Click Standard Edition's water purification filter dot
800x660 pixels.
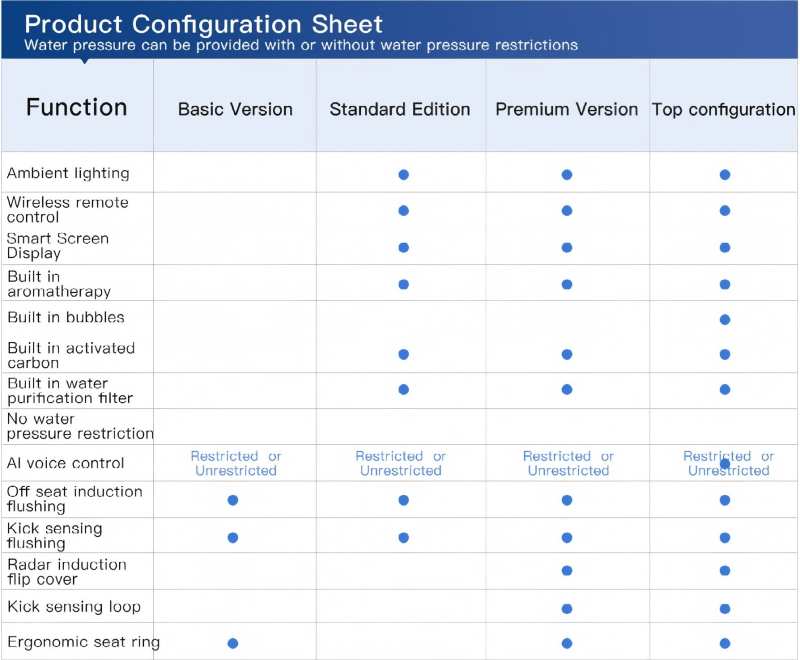coord(404,389)
